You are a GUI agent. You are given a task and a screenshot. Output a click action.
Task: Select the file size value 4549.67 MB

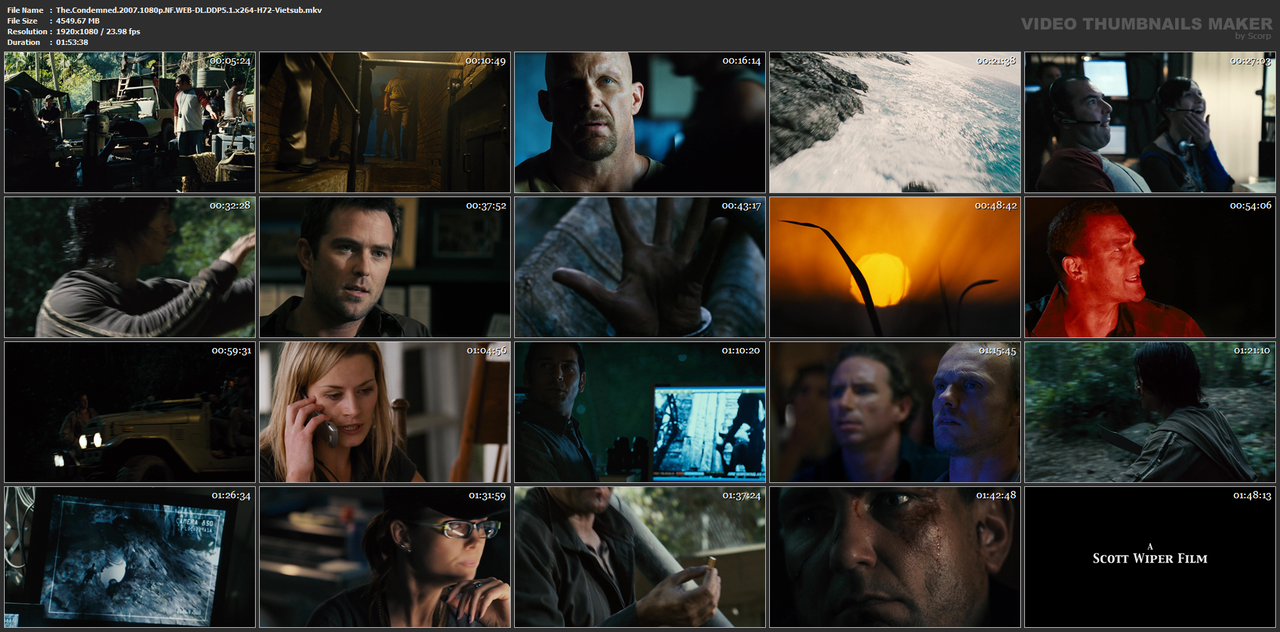[x=78, y=20]
